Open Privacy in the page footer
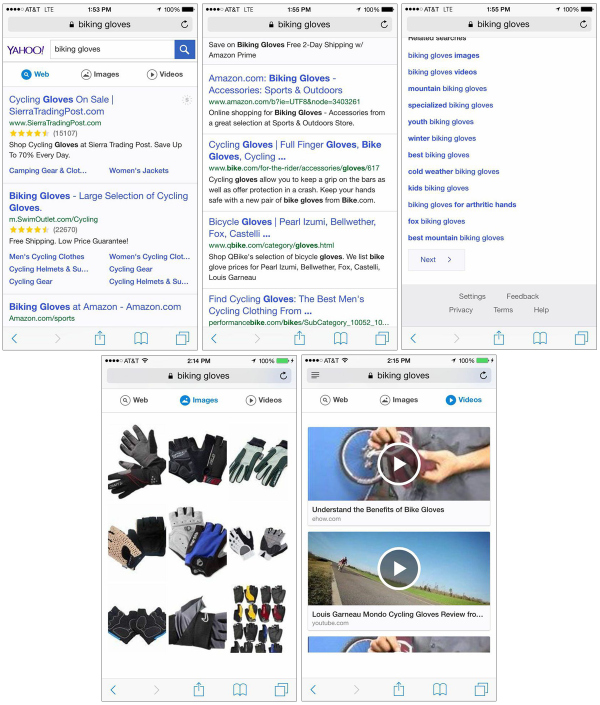The height and width of the screenshot is (705, 600). [461, 310]
